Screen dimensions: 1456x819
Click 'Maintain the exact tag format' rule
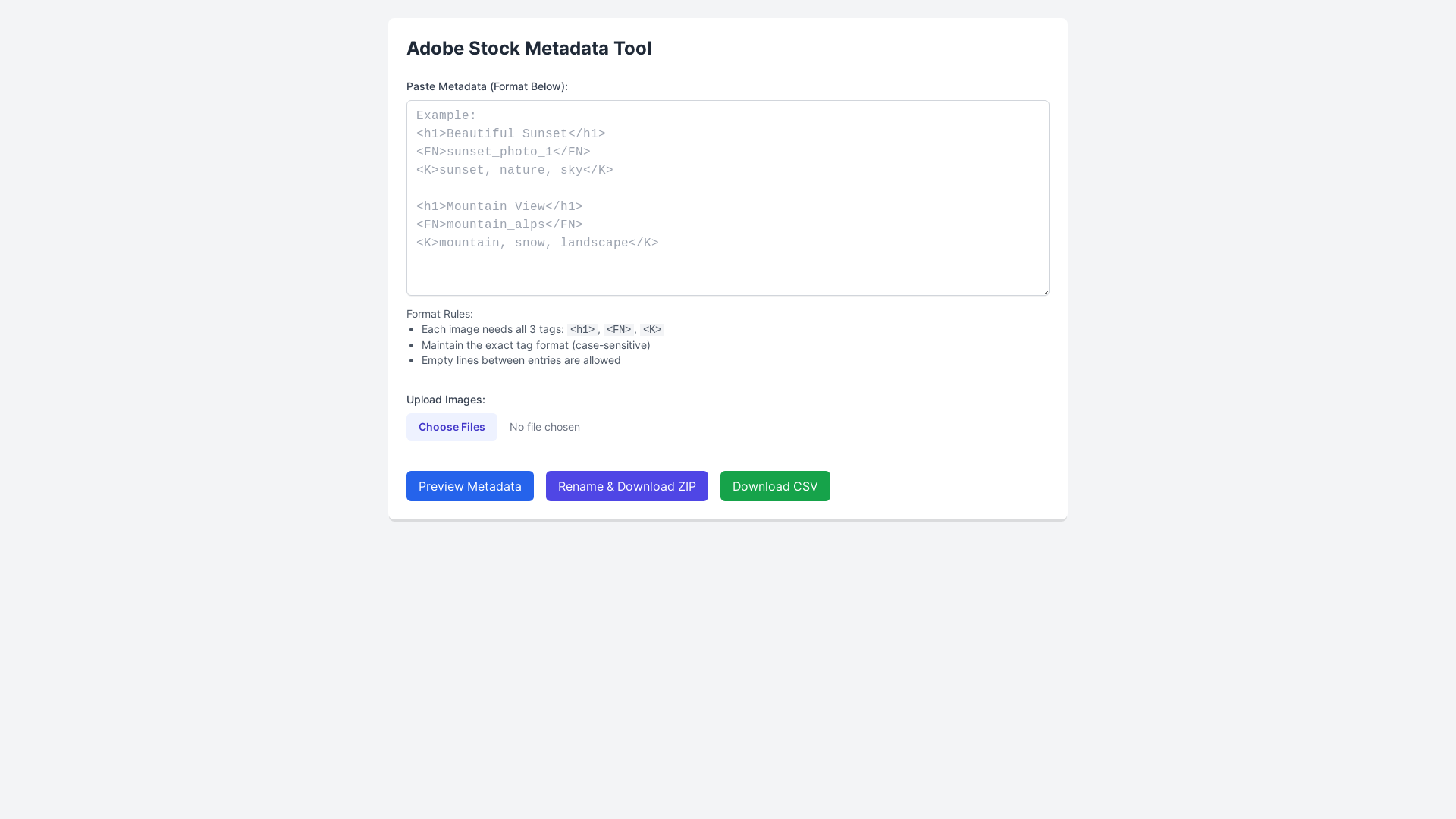click(x=536, y=345)
